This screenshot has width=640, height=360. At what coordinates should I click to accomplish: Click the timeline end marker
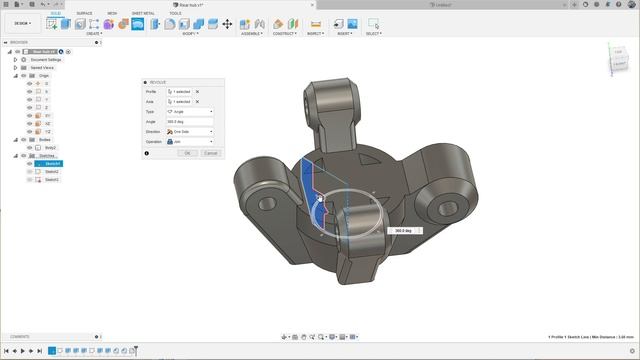click(136, 350)
